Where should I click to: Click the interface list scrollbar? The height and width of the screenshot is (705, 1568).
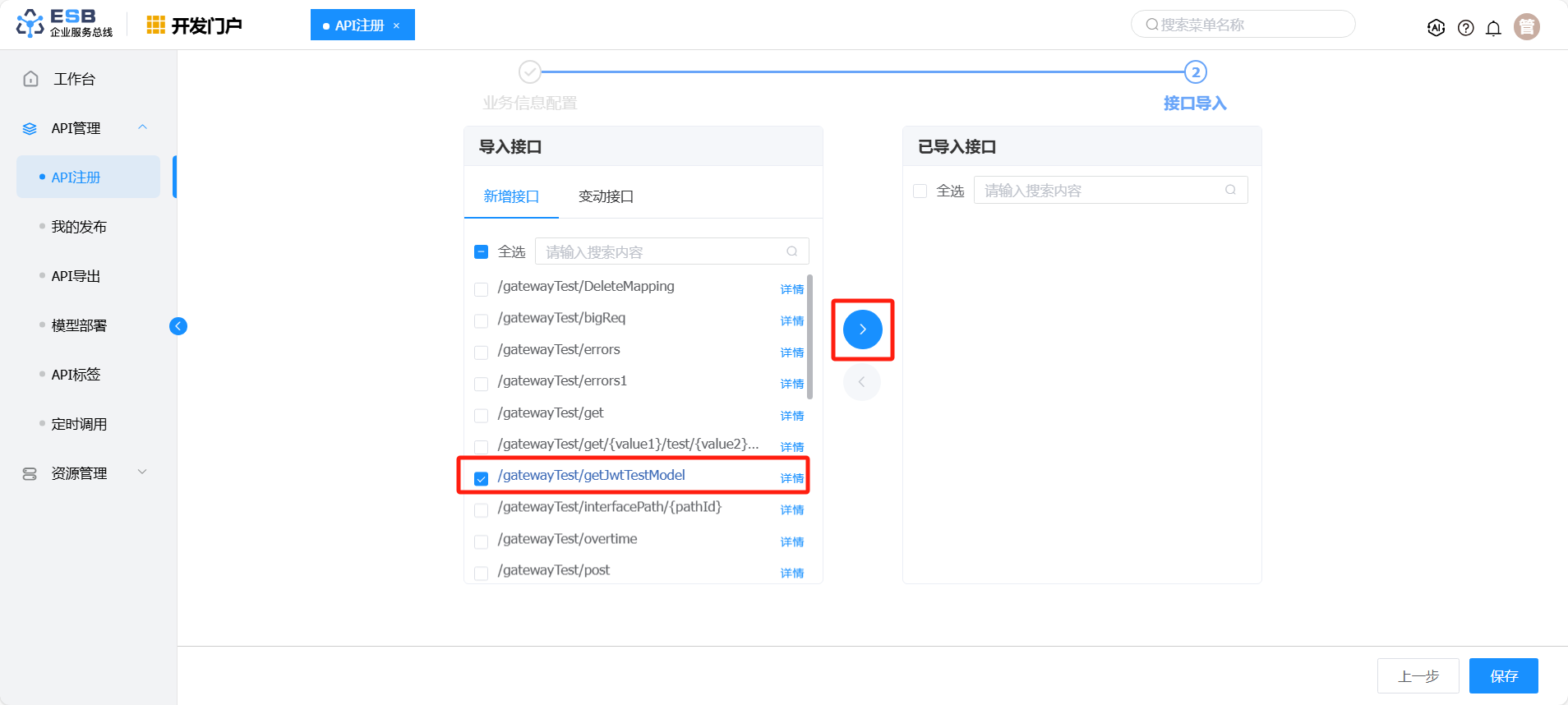tap(809, 337)
